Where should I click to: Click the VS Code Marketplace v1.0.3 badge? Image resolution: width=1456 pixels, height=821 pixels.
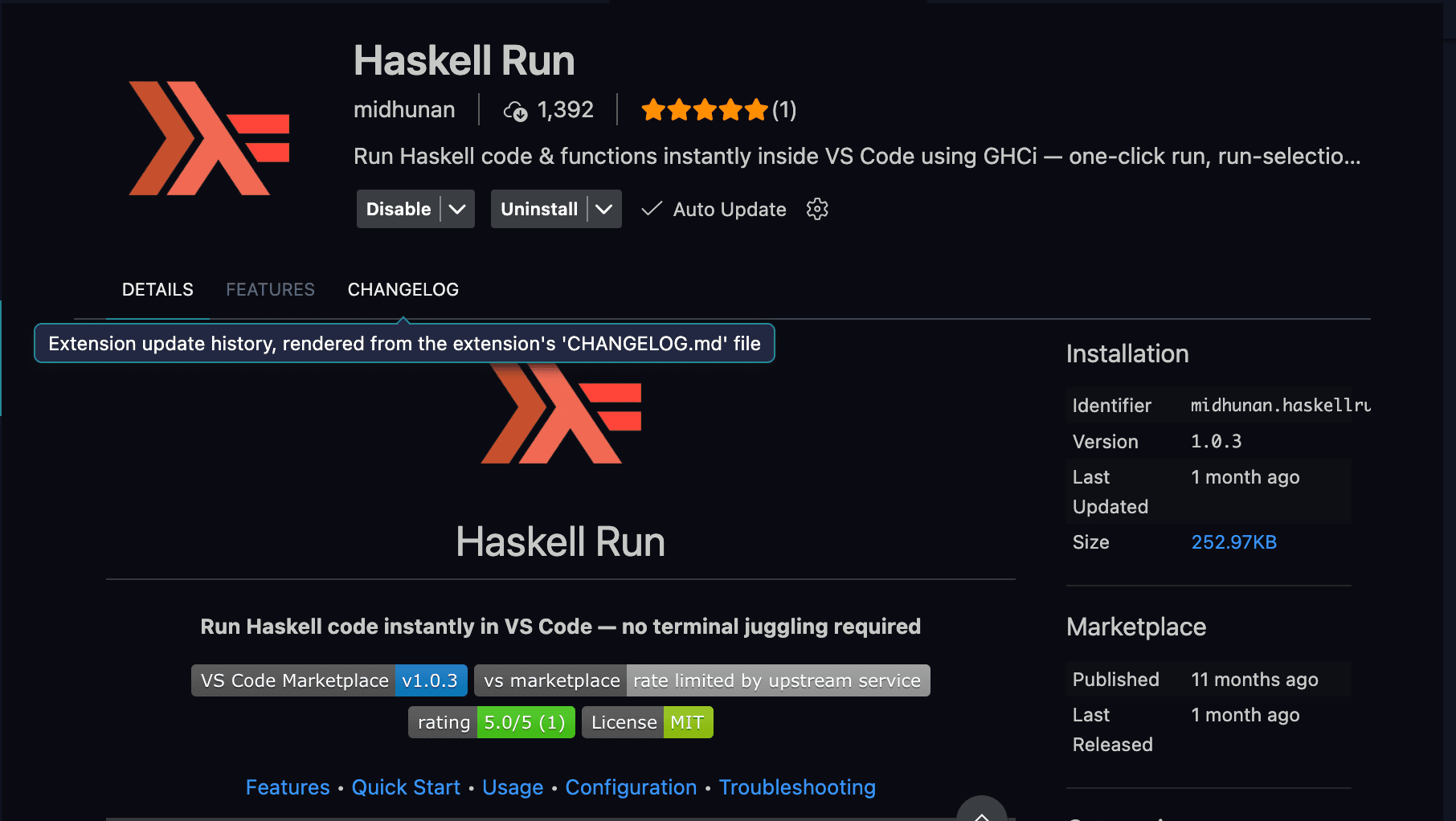(x=329, y=680)
